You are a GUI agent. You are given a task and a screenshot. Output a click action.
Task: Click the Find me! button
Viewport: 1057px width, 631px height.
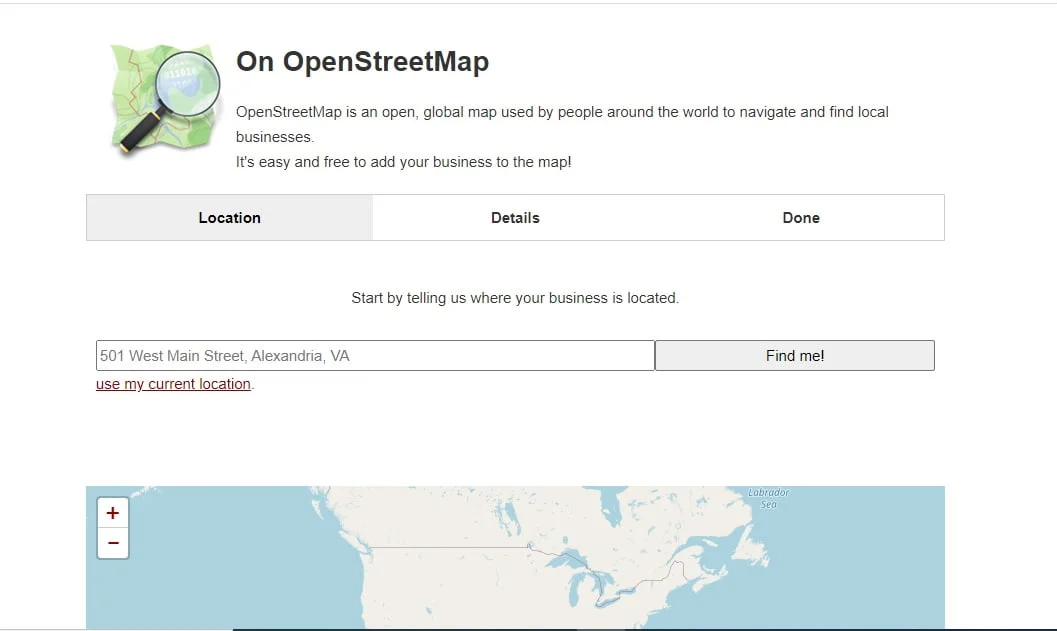point(795,355)
